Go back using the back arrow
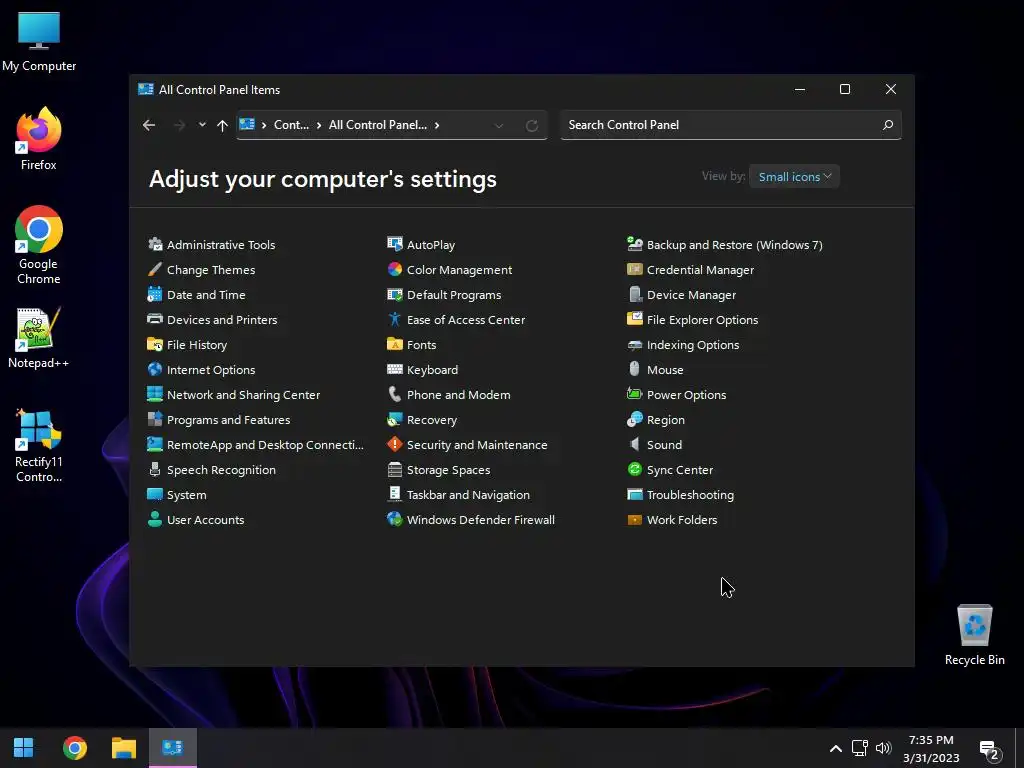The height and width of the screenshot is (768, 1024). (x=149, y=125)
